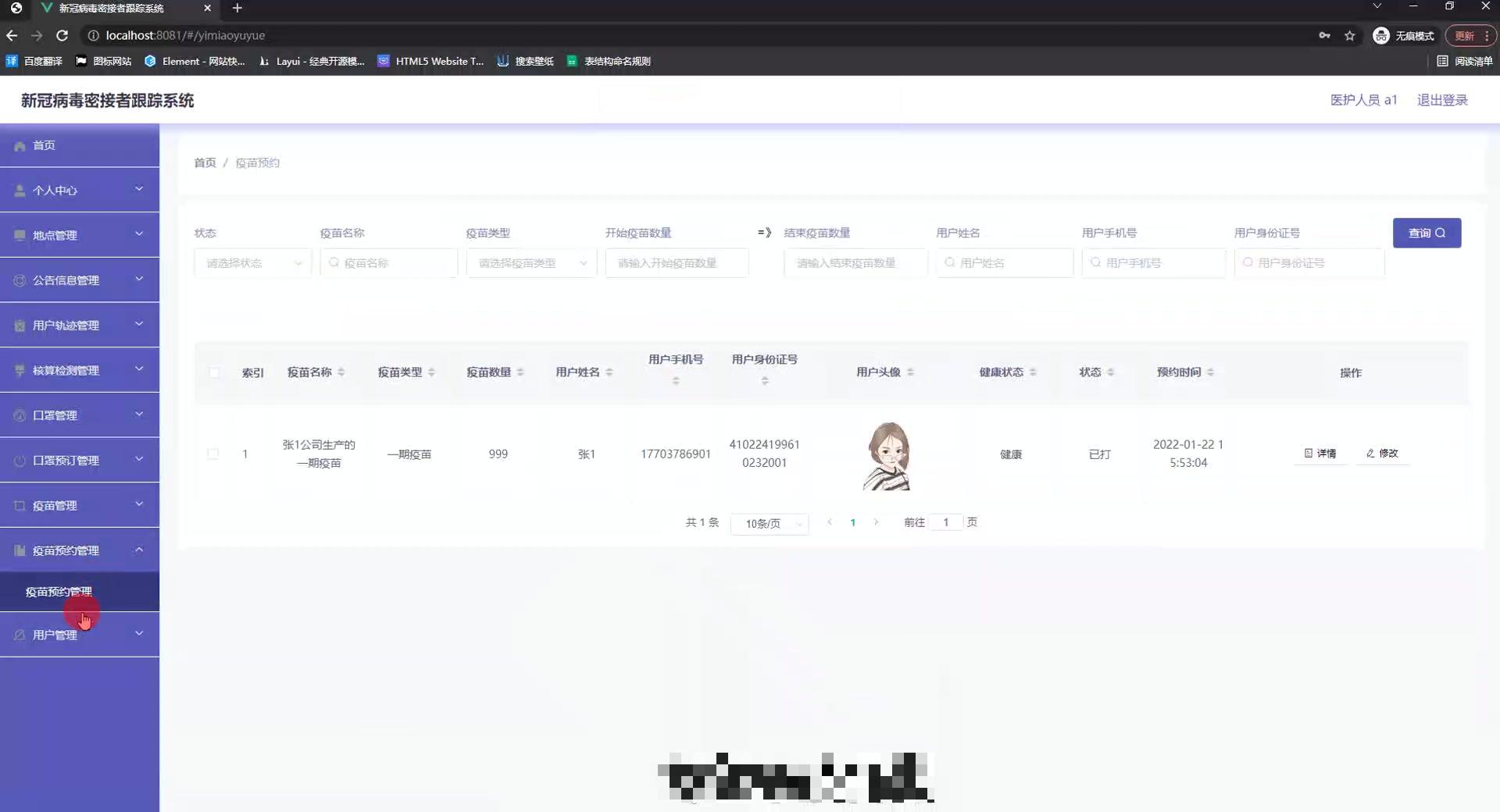The height and width of the screenshot is (812, 1500).
Task: Click the 地点管理 location icon
Action: point(19,235)
